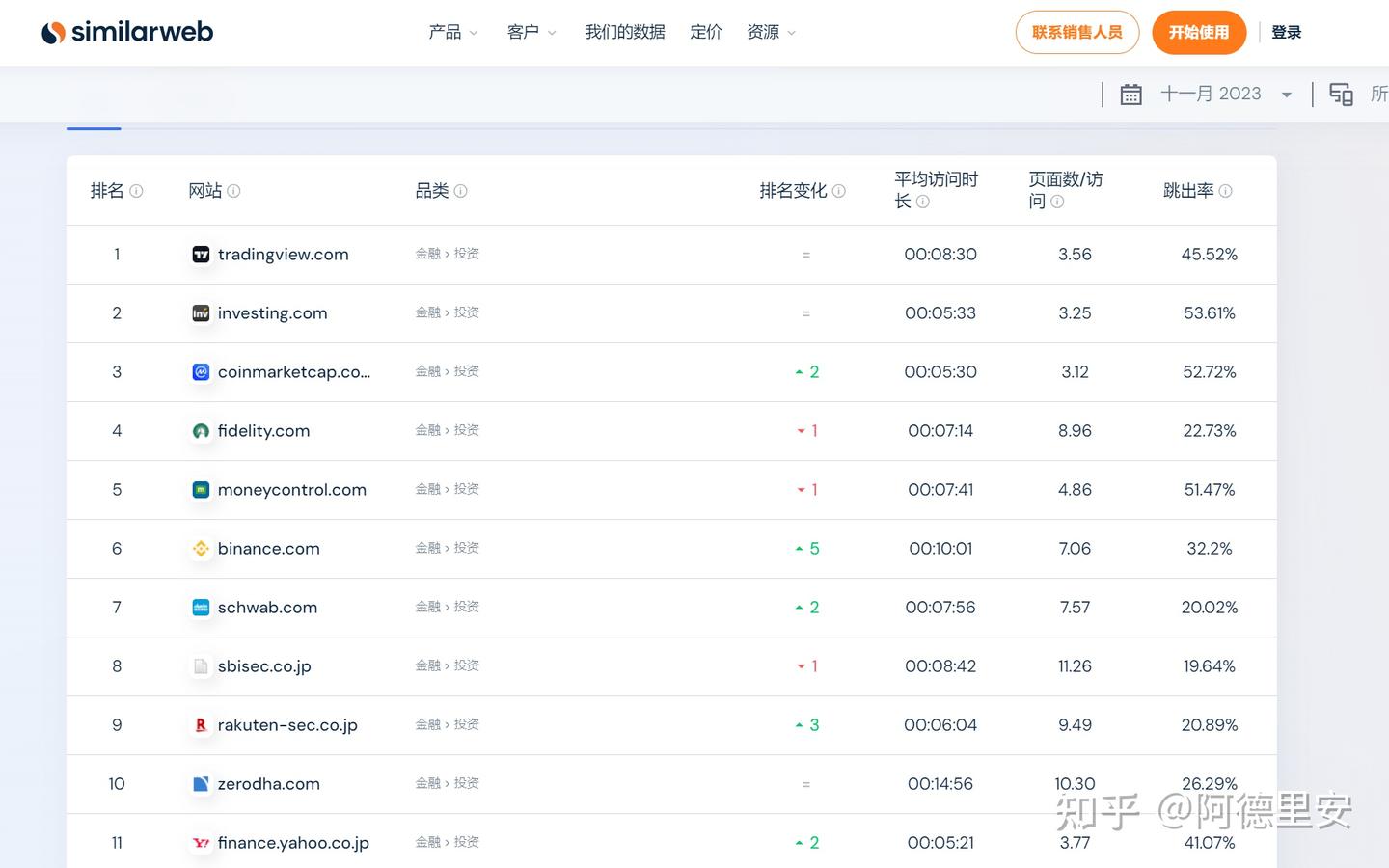Click the binance.com logo icon
This screenshot has height=868, width=1389.
pos(200,548)
